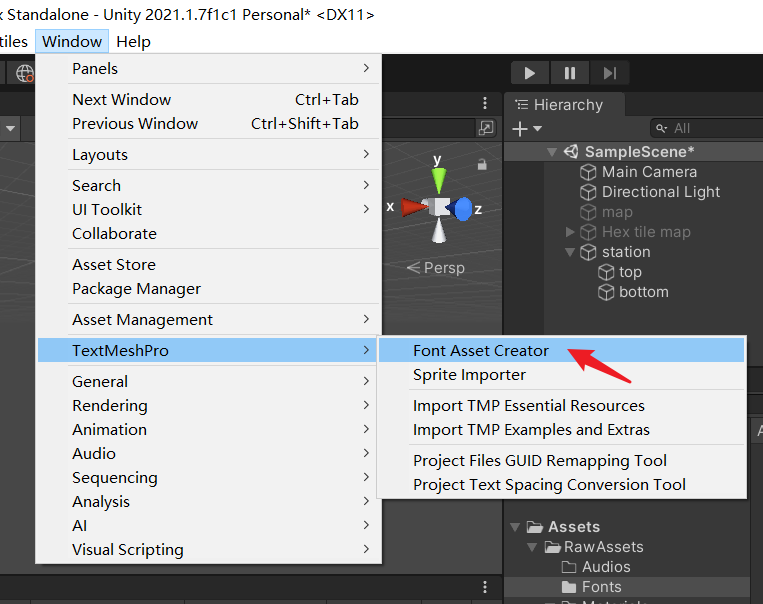
Task: Open Asset Store from menu
Action: point(209,265)
